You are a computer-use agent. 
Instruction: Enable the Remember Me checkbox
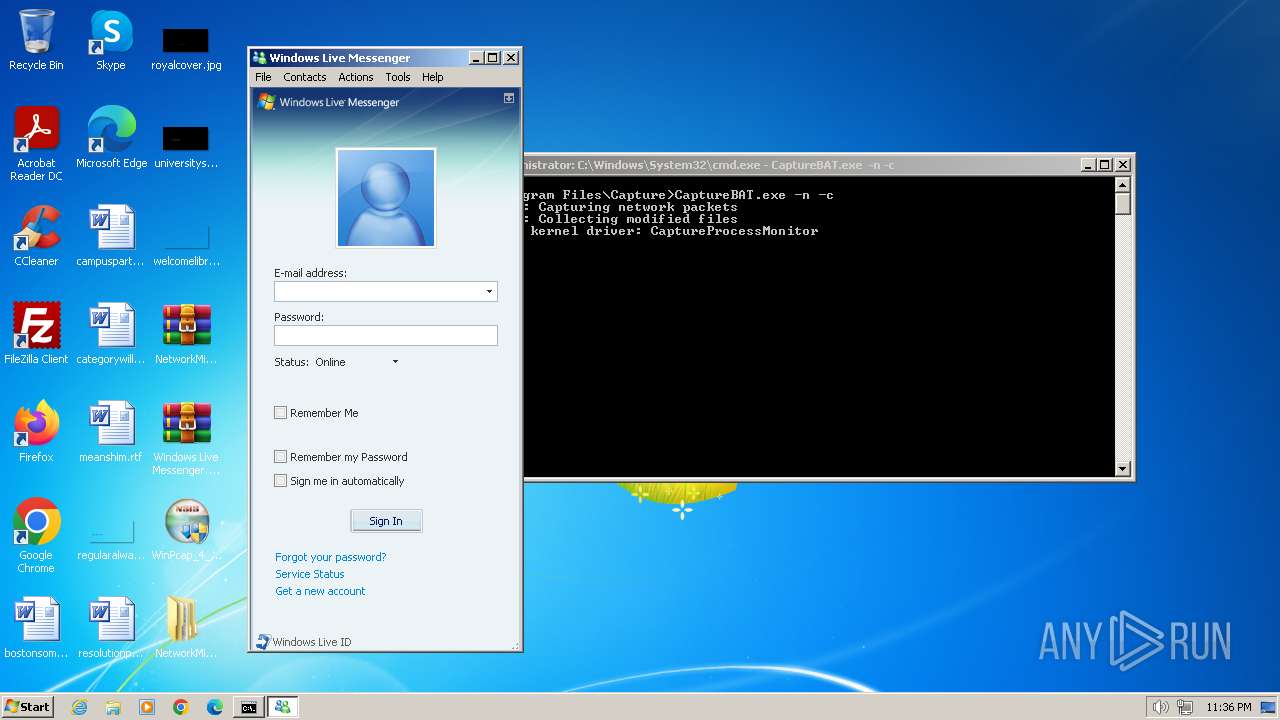coord(281,413)
